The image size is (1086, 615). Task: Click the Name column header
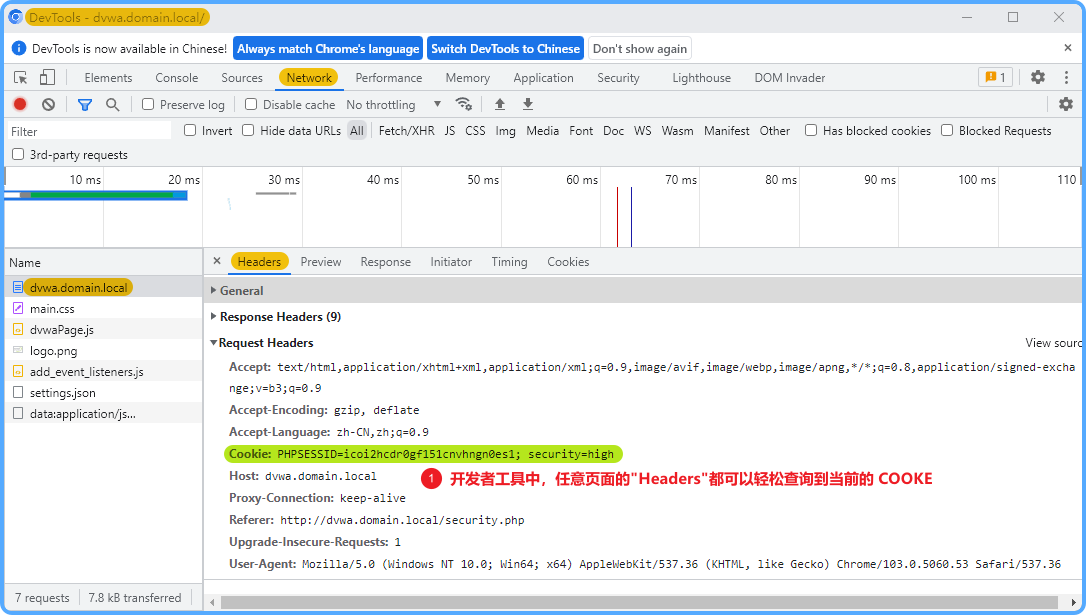coord(104,262)
